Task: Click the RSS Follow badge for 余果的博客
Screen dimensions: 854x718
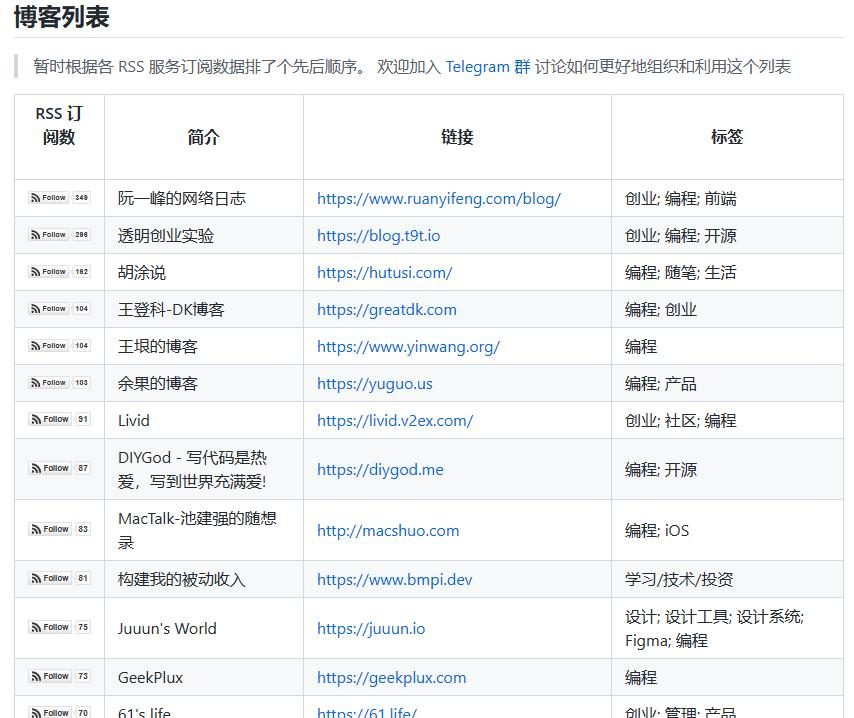Action: (59, 382)
